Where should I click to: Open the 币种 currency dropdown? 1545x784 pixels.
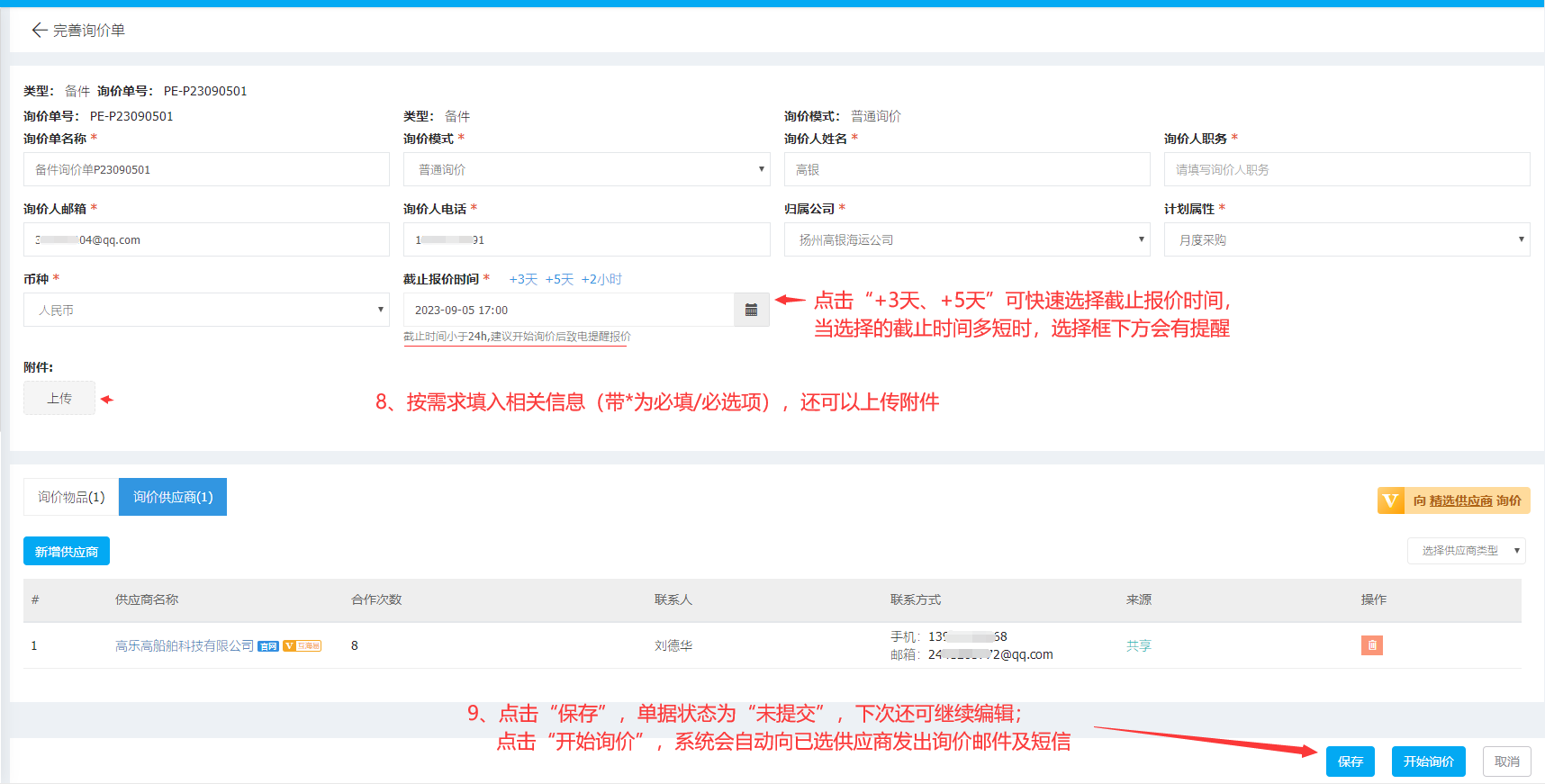[206, 310]
